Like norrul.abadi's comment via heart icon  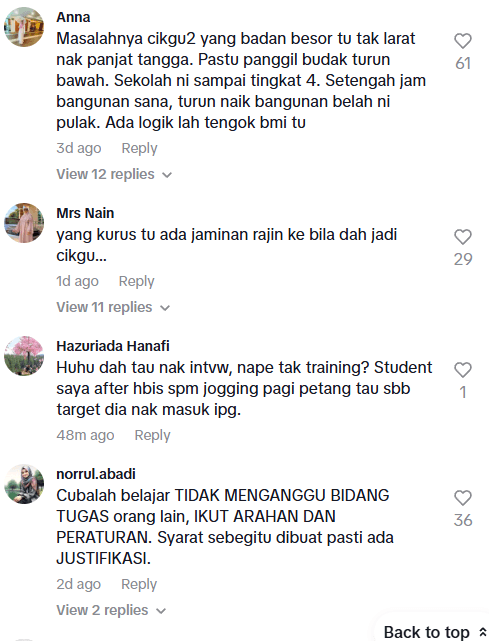tap(463, 498)
